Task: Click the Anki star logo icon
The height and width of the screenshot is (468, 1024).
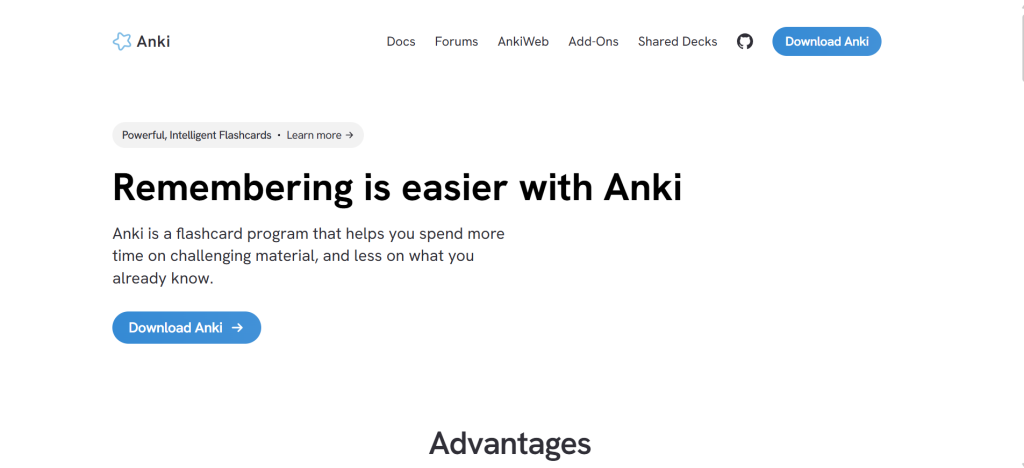Action: point(122,41)
